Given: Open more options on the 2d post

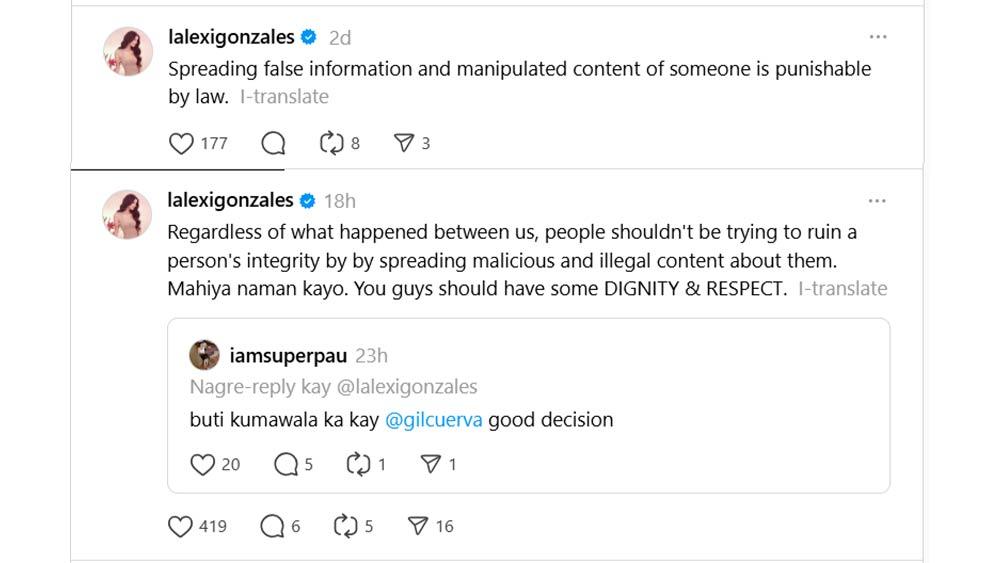Looking at the screenshot, I should pyautogui.click(x=878, y=37).
